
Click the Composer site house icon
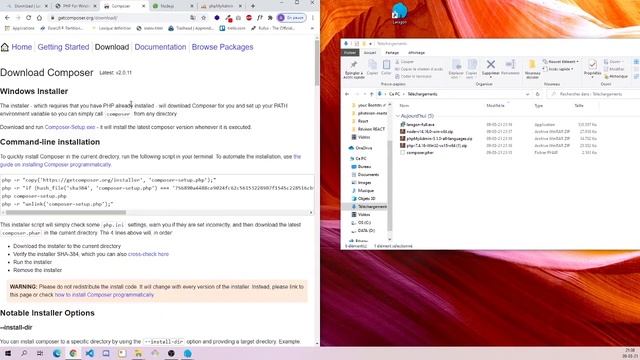point(5,47)
